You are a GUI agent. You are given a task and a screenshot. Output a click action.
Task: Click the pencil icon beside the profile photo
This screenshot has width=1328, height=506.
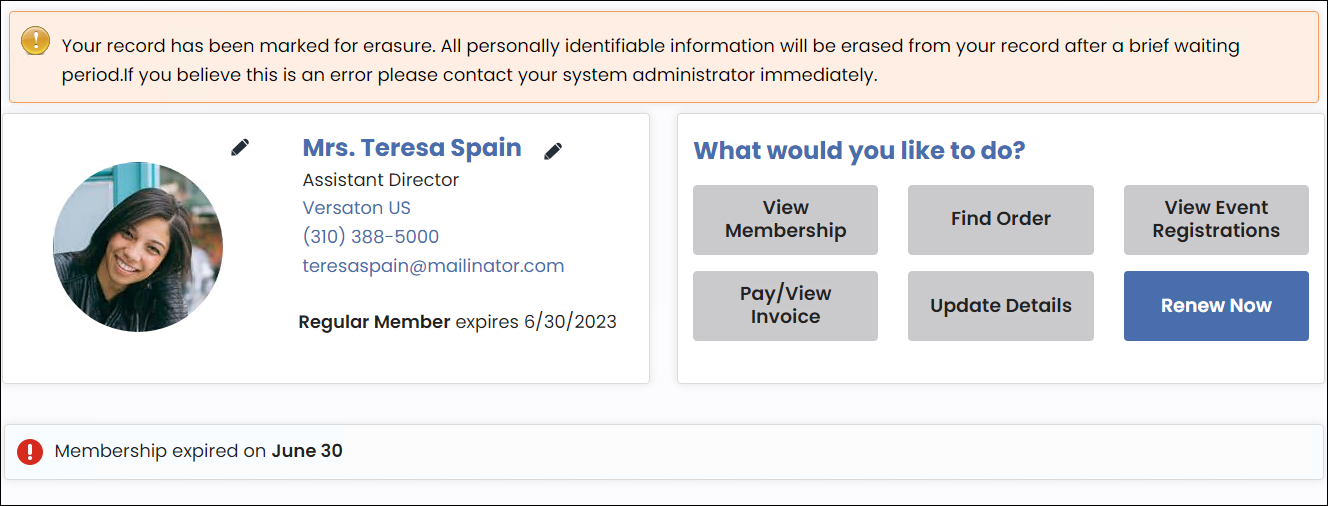pyautogui.click(x=240, y=147)
